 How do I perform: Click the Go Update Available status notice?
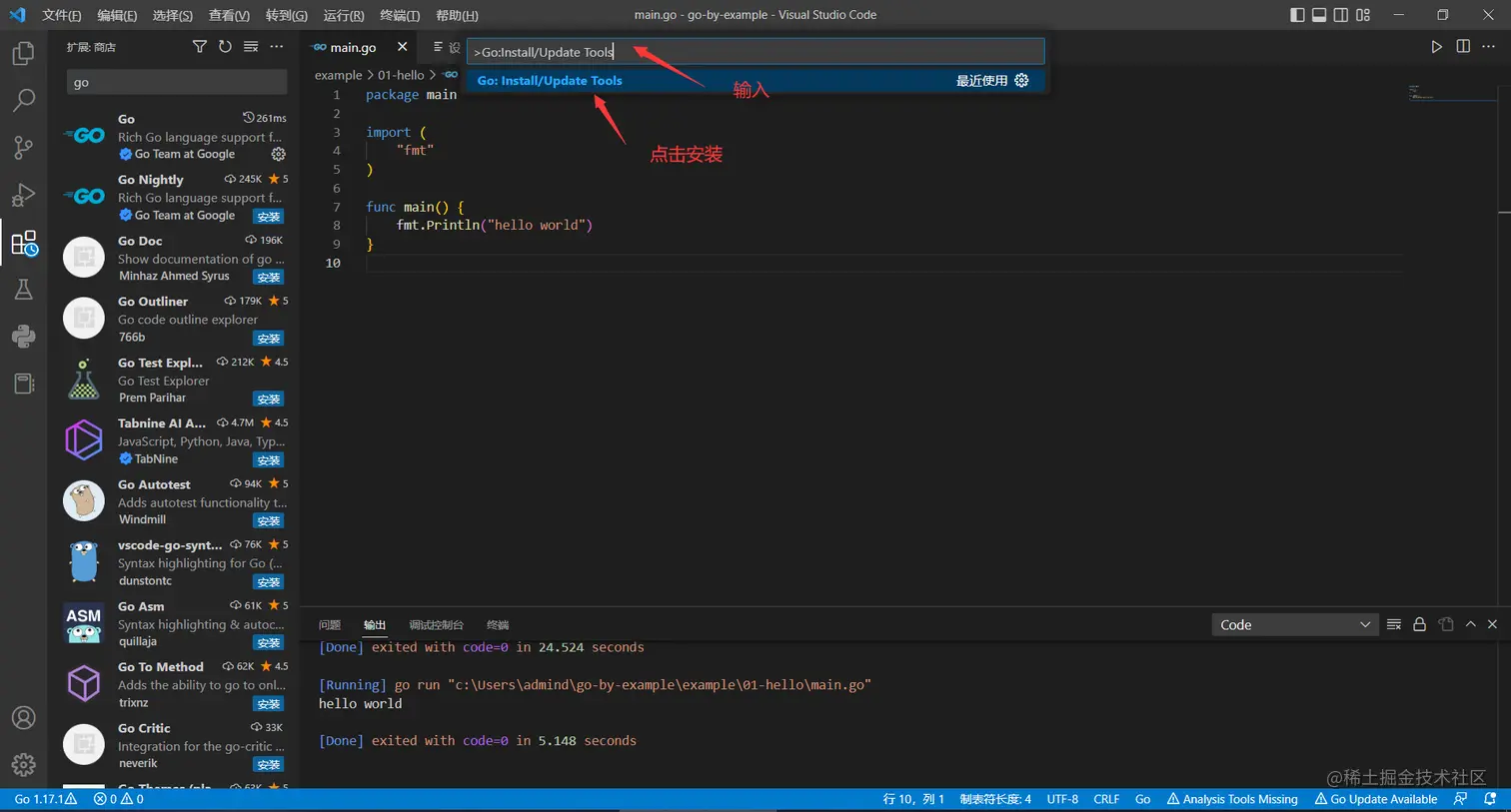(x=1376, y=799)
